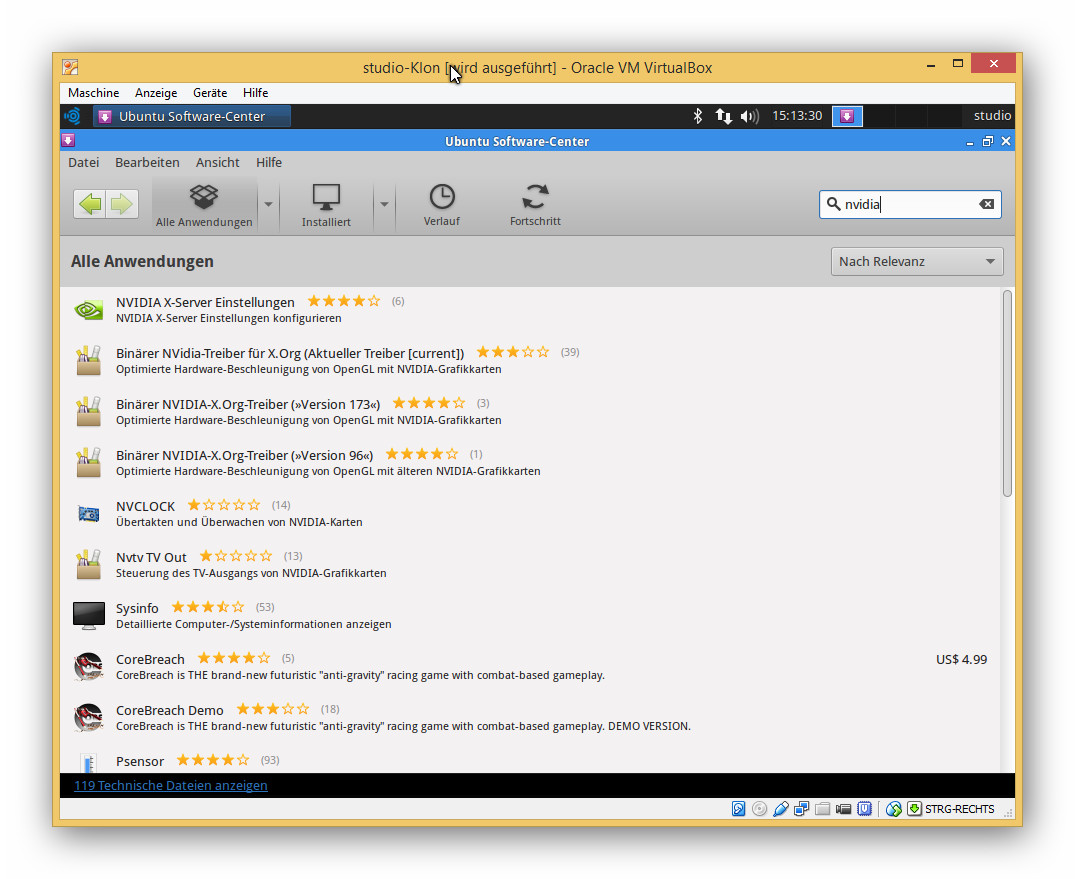
Task: Click the VirtualBox mouse integration status icon
Action: point(893,809)
